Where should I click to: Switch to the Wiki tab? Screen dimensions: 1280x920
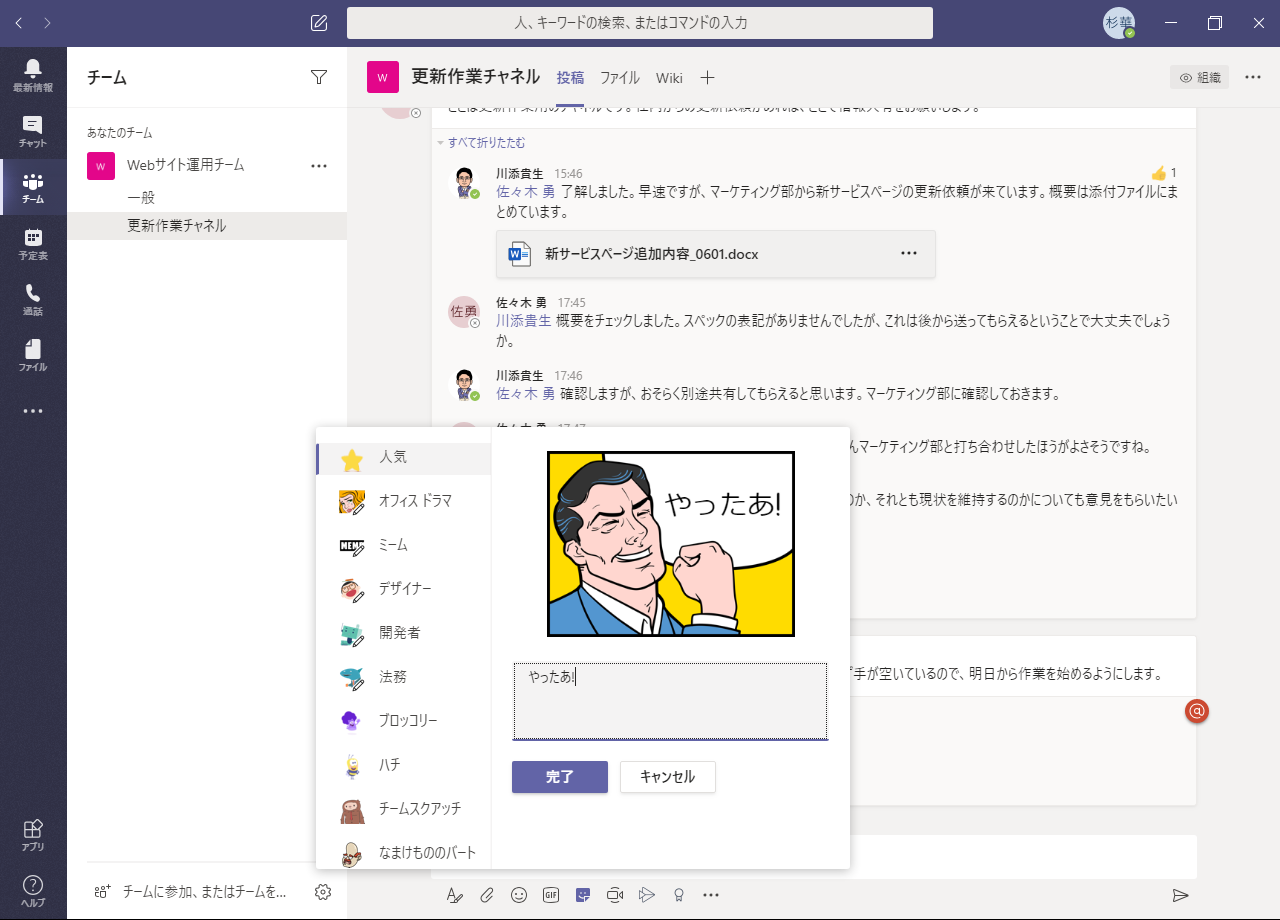click(x=669, y=78)
